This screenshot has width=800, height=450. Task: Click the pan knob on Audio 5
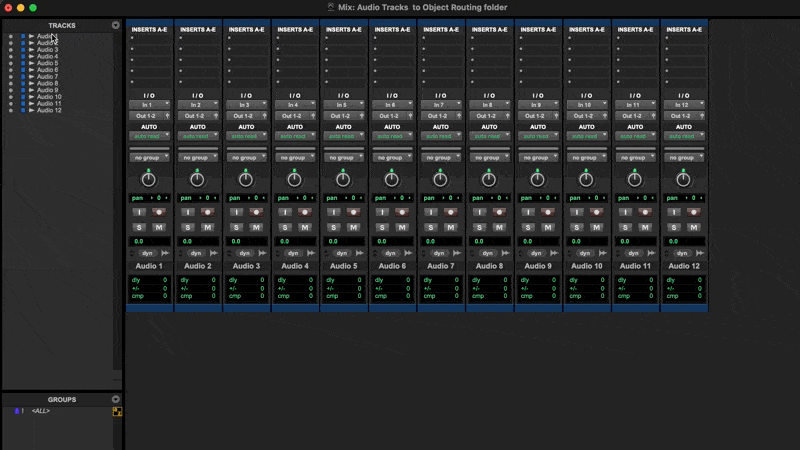pos(343,179)
